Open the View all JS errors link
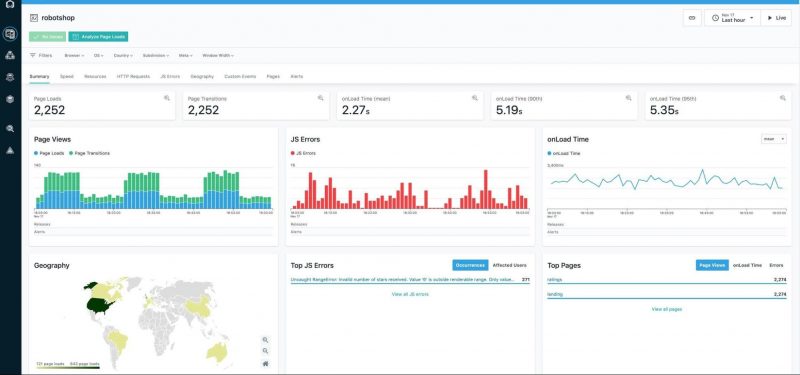This screenshot has height=375, width=800. click(x=410, y=294)
